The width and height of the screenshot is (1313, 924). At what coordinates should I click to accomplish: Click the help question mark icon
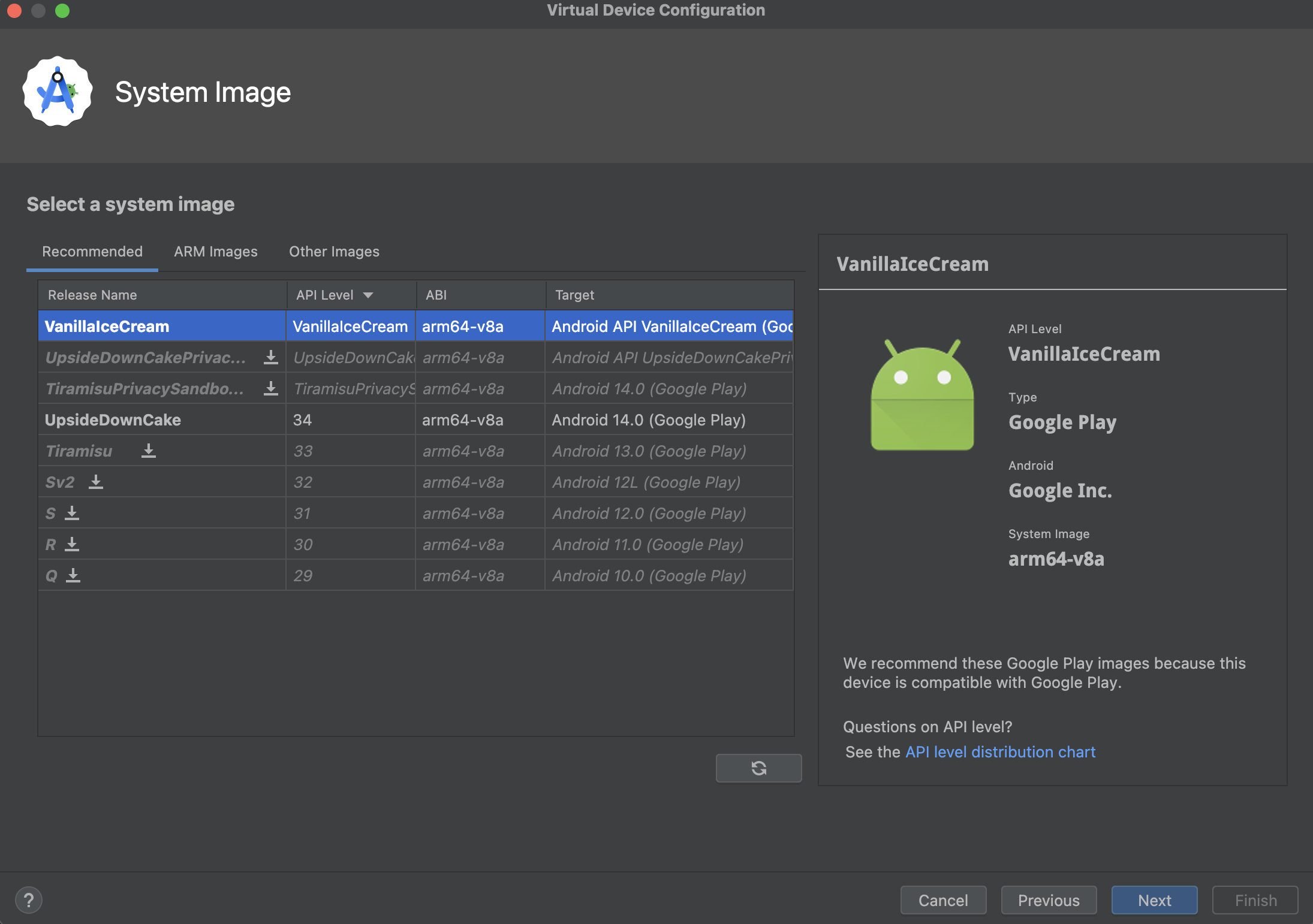coord(28,898)
